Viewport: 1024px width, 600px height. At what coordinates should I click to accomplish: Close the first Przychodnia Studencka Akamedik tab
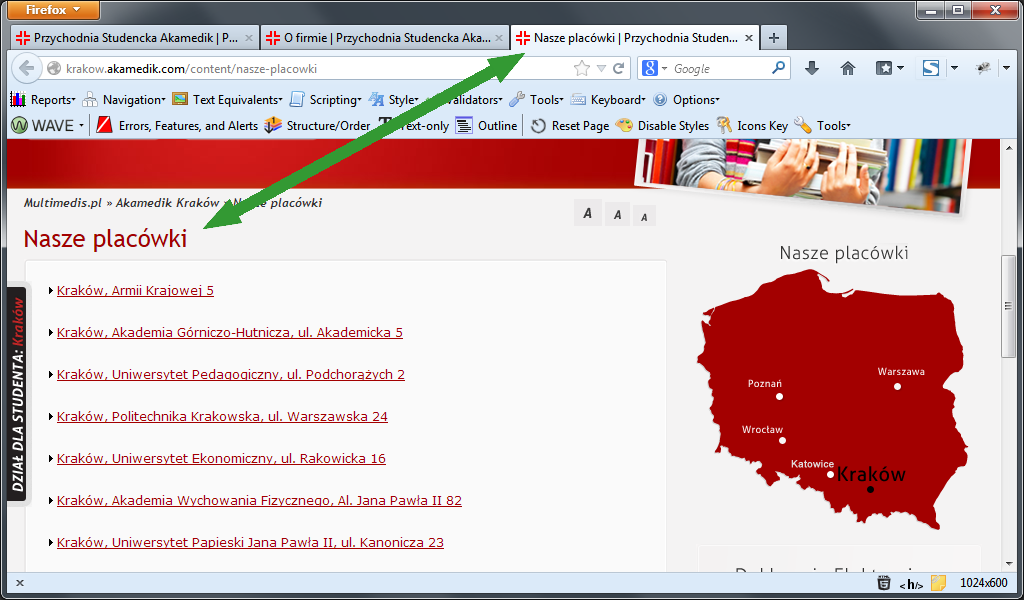click(x=249, y=38)
